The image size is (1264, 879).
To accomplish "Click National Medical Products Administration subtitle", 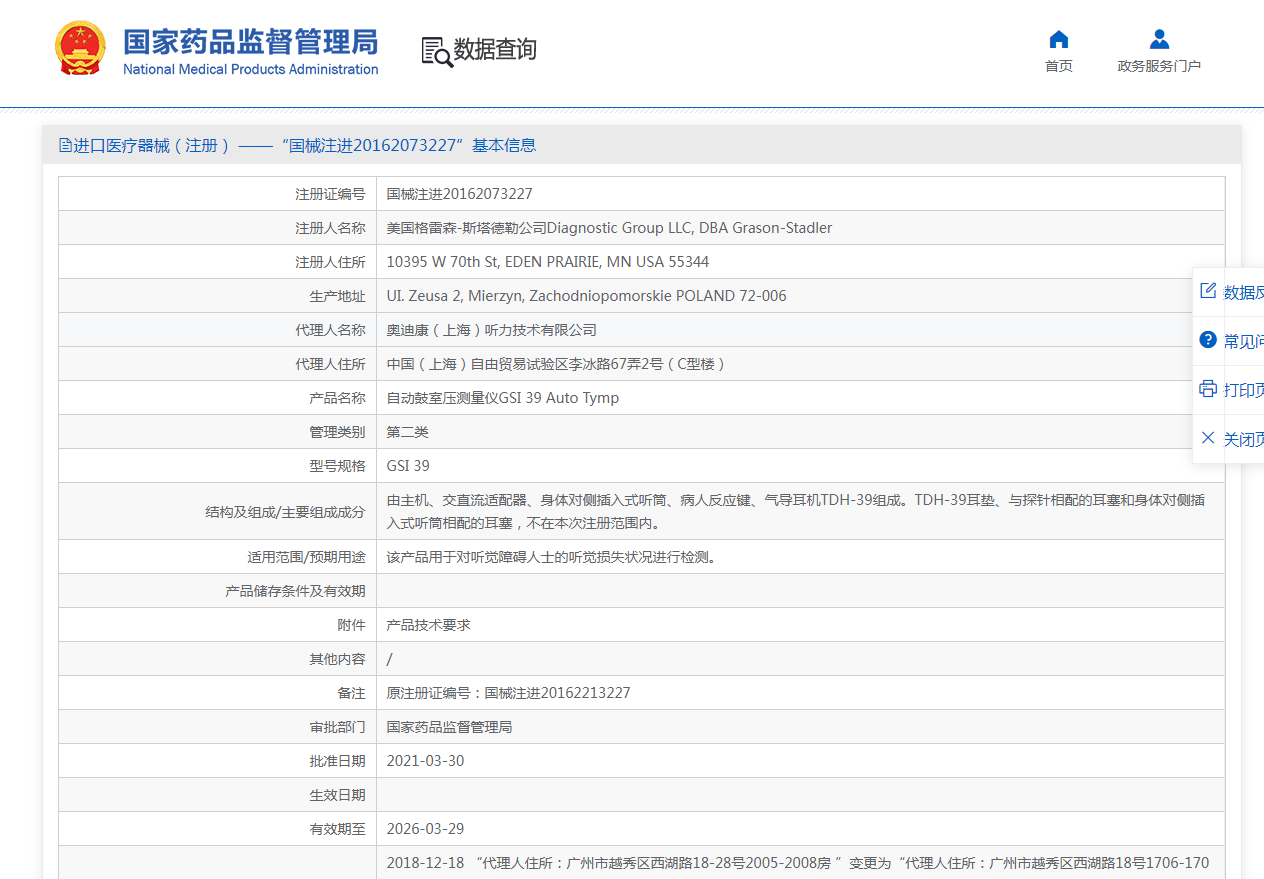I will point(251,69).
